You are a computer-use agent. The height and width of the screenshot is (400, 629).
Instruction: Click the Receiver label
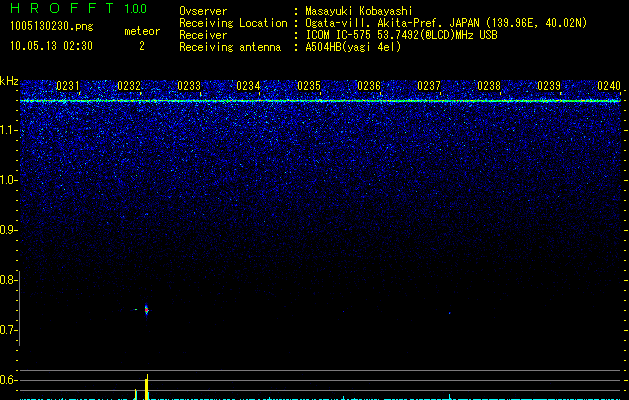tap(203, 35)
